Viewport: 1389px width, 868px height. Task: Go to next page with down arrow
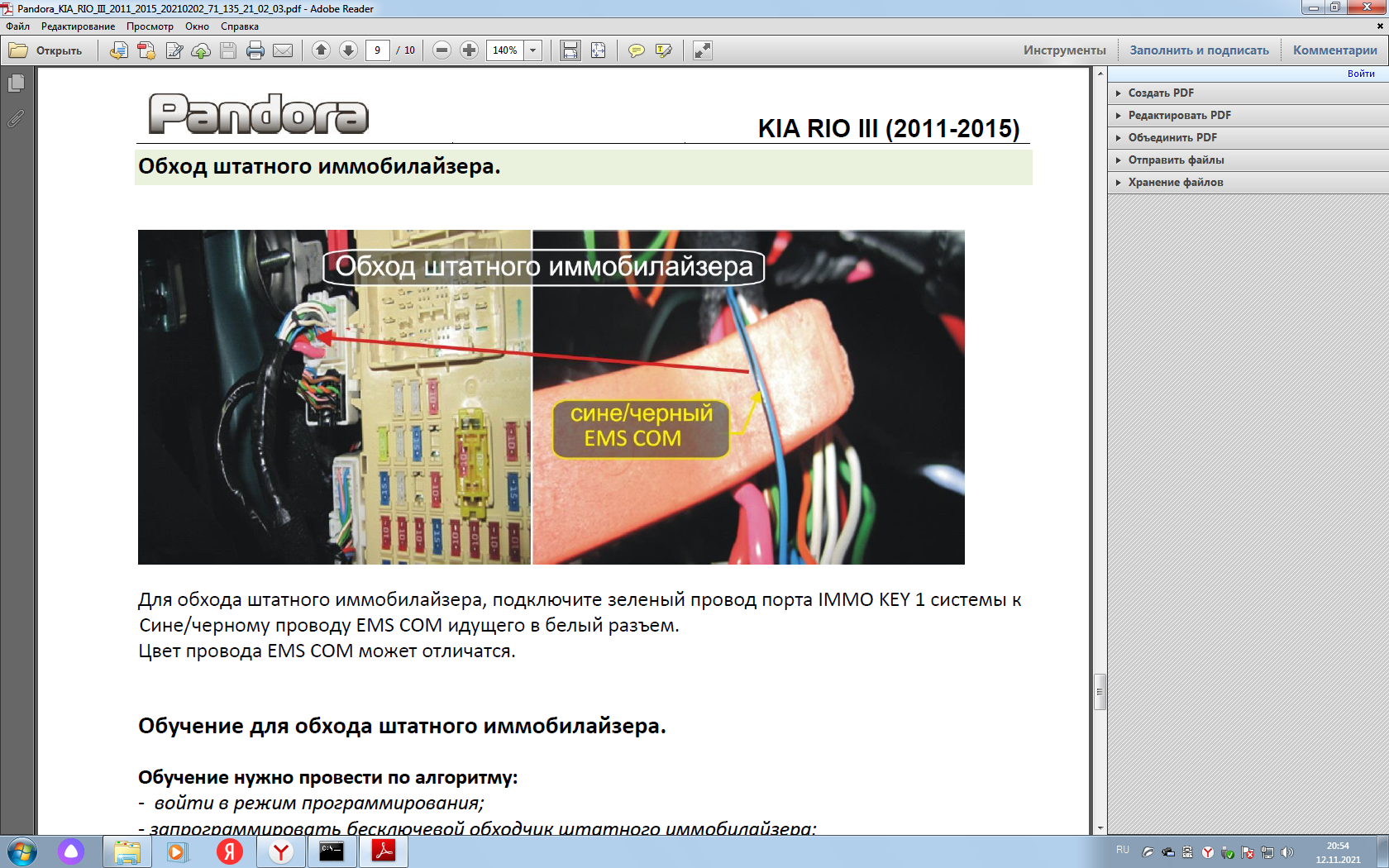[349, 50]
